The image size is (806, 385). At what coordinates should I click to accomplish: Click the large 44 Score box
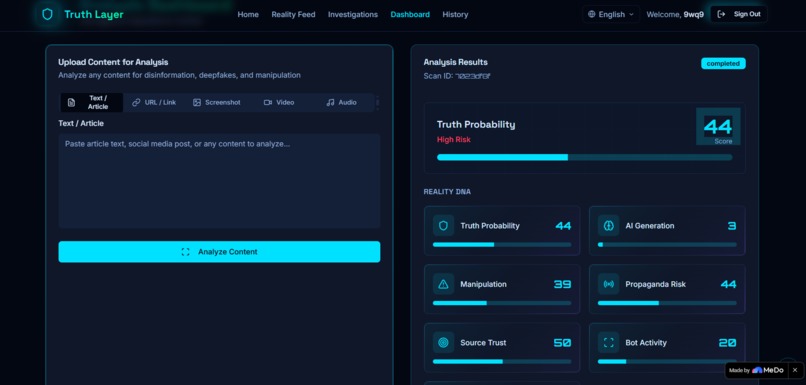[x=718, y=126]
